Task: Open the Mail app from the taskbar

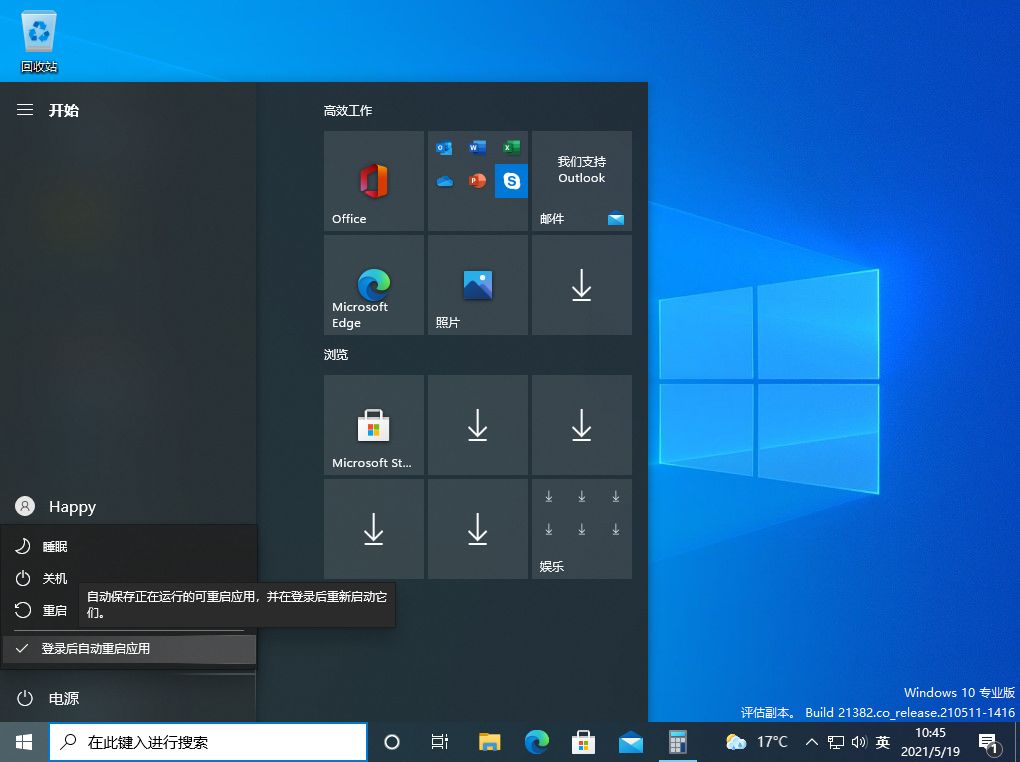Action: coord(630,742)
